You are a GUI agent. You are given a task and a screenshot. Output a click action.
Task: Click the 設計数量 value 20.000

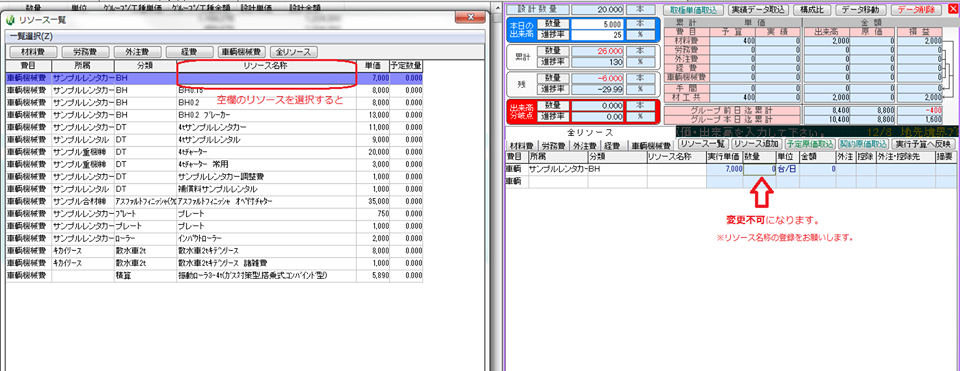coord(597,10)
